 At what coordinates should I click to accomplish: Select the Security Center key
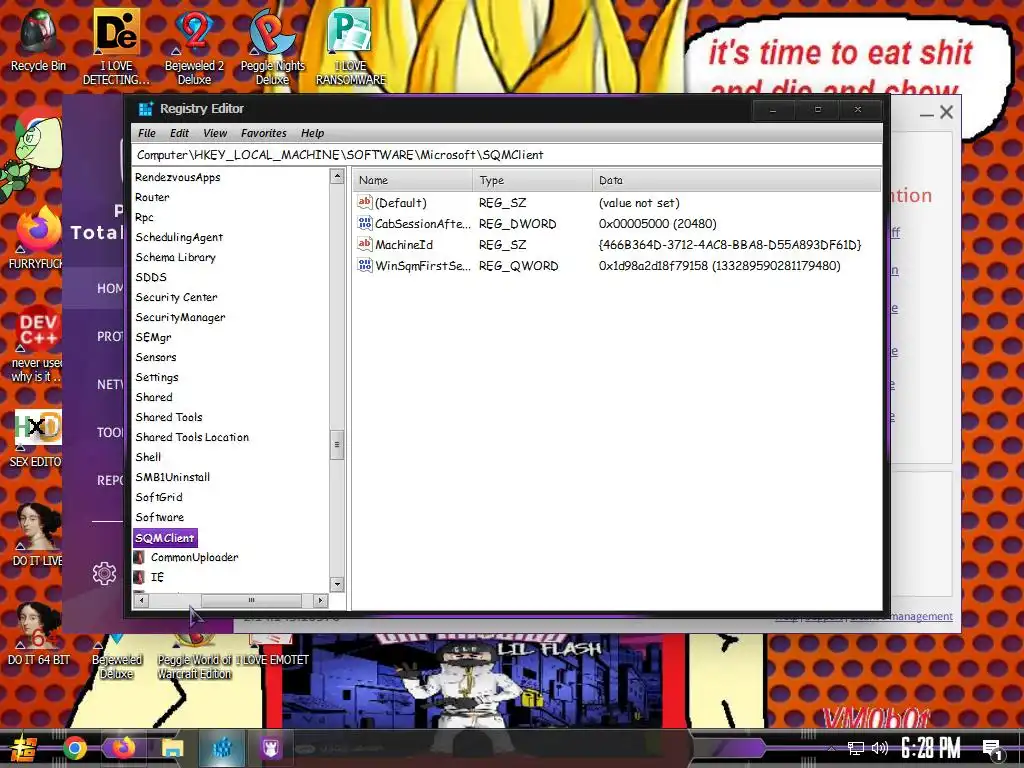(x=176, y=297)
